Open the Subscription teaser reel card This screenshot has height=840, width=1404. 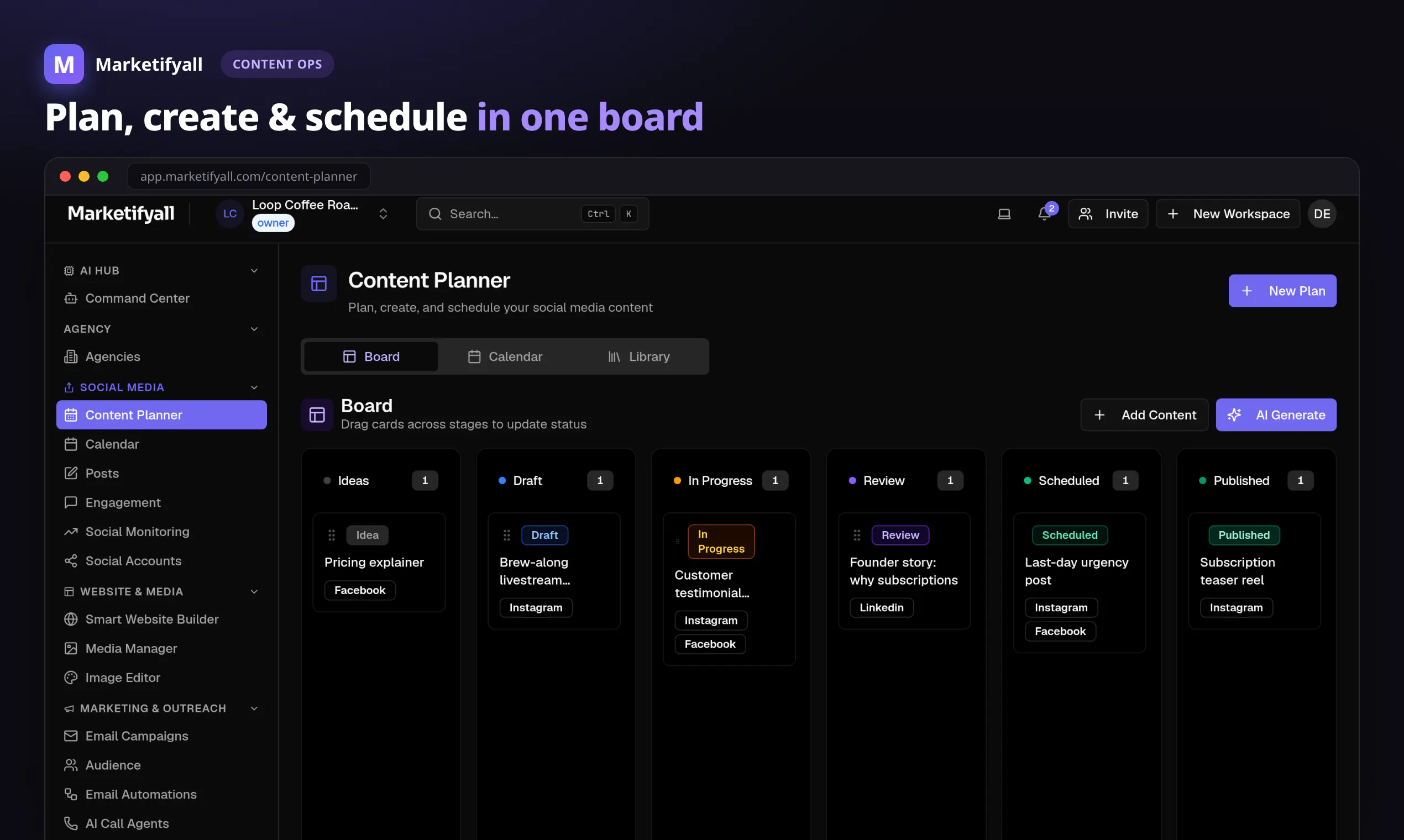point(1254,571)
